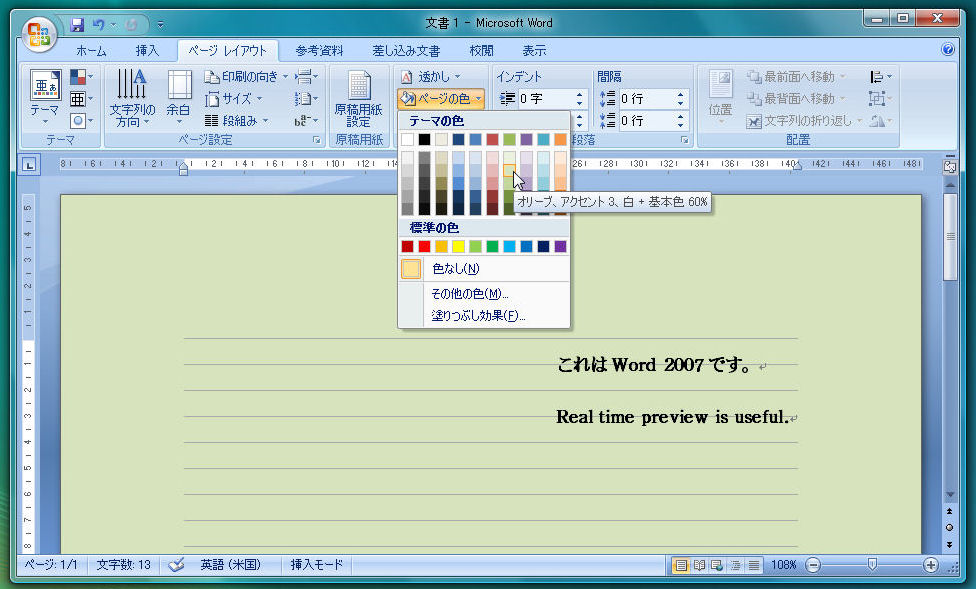Increase left indent with up arrow
Viewport: 976px width, 589px height.
pos(580,95)
